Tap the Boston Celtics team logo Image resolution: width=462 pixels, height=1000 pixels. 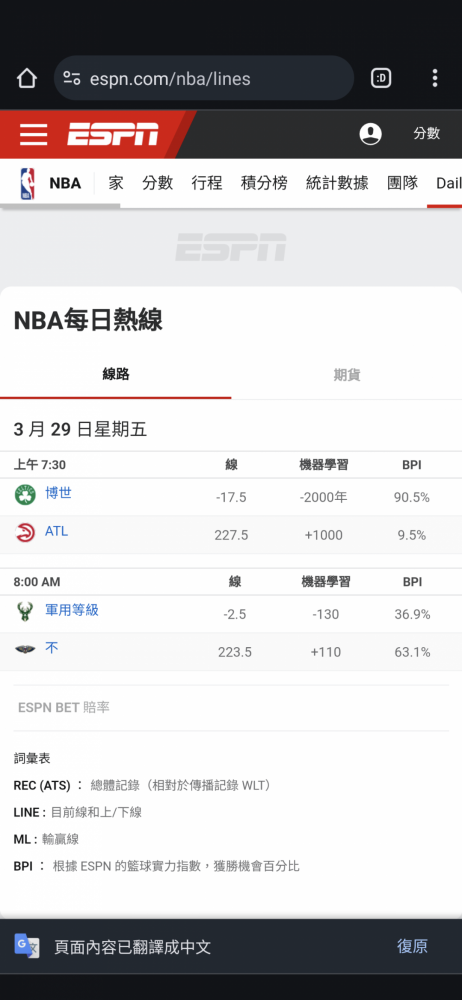[26, 495]
